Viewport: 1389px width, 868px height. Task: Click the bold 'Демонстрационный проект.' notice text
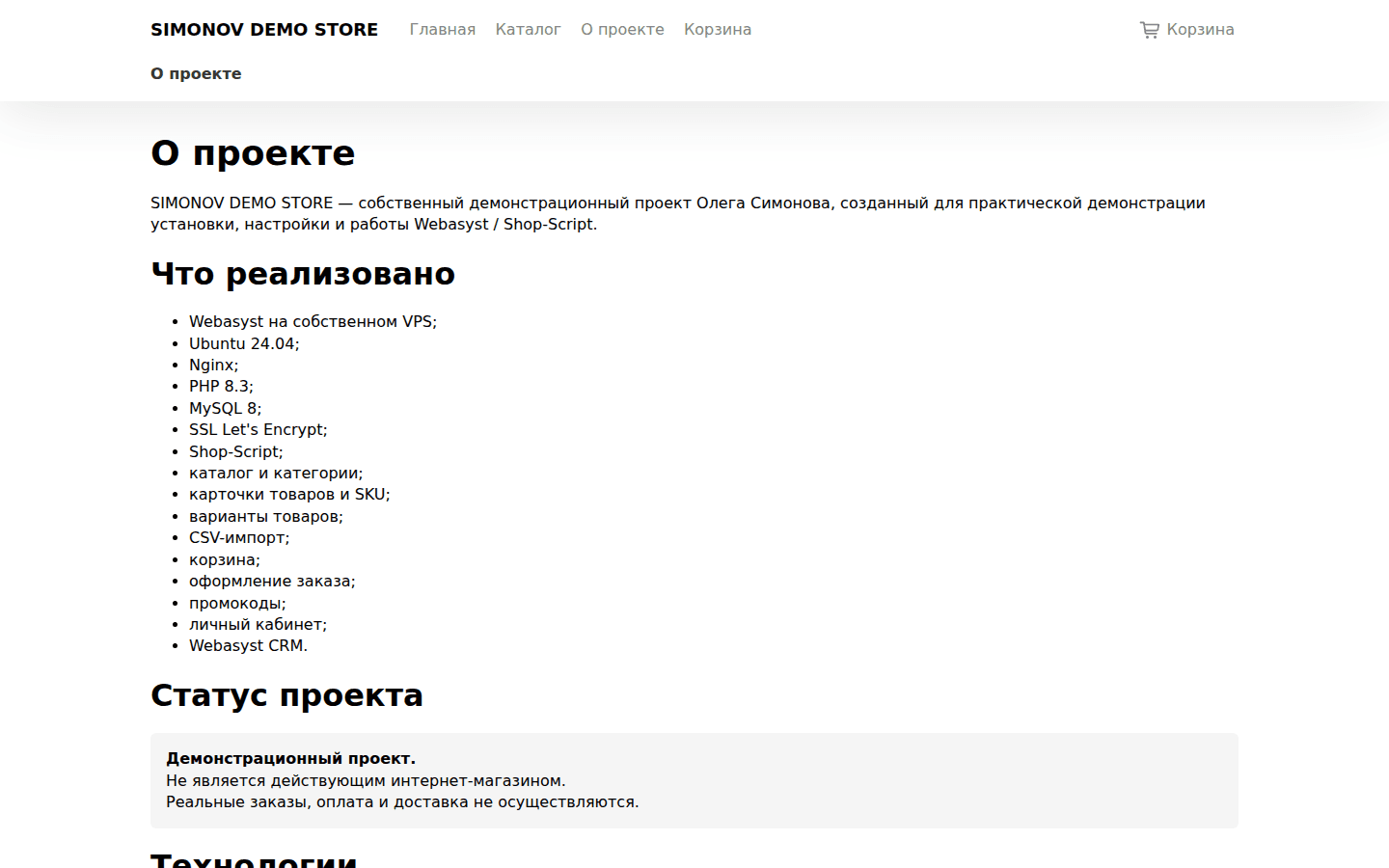tap(290, 759)
